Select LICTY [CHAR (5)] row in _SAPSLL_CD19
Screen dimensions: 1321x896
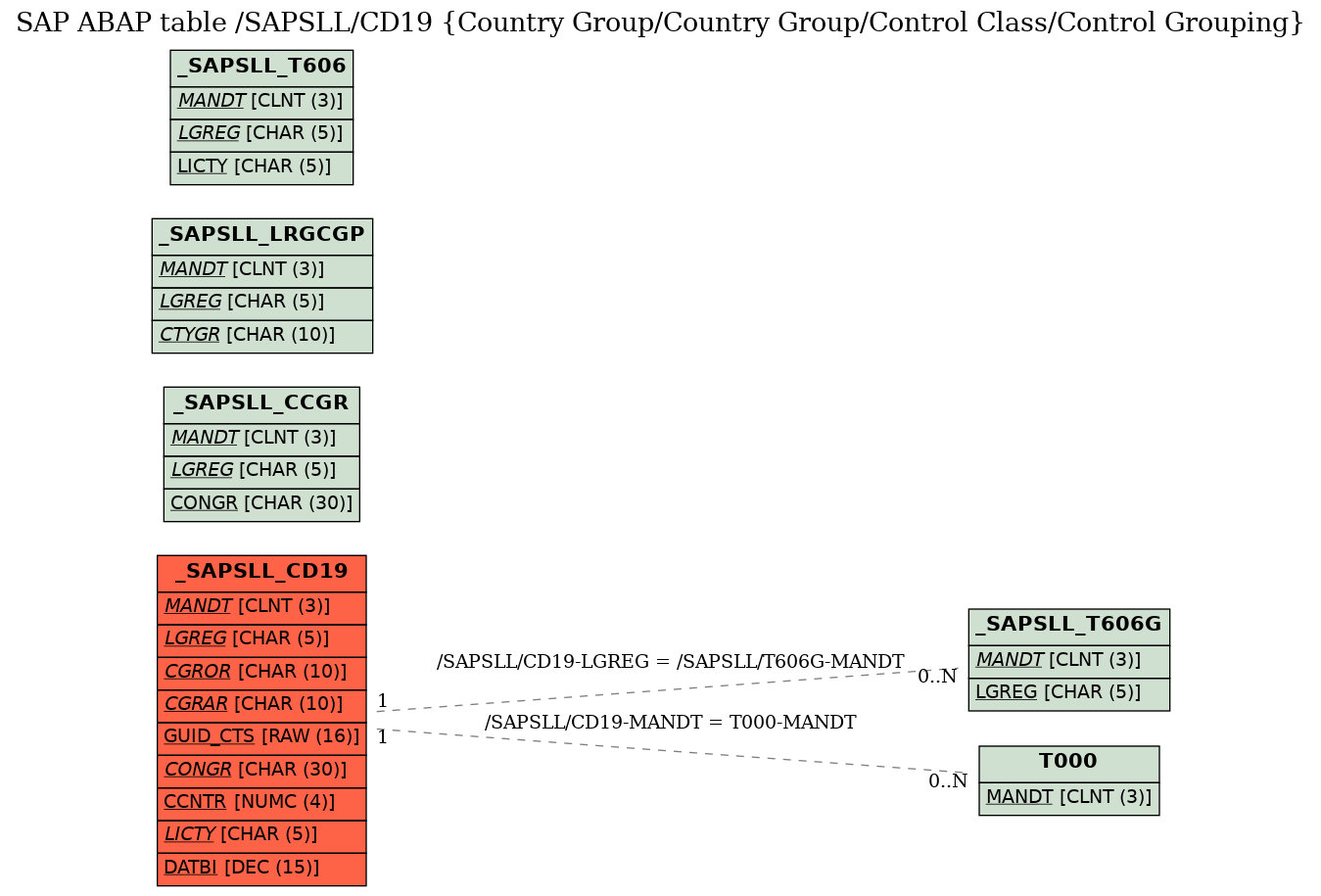point(261,835)
